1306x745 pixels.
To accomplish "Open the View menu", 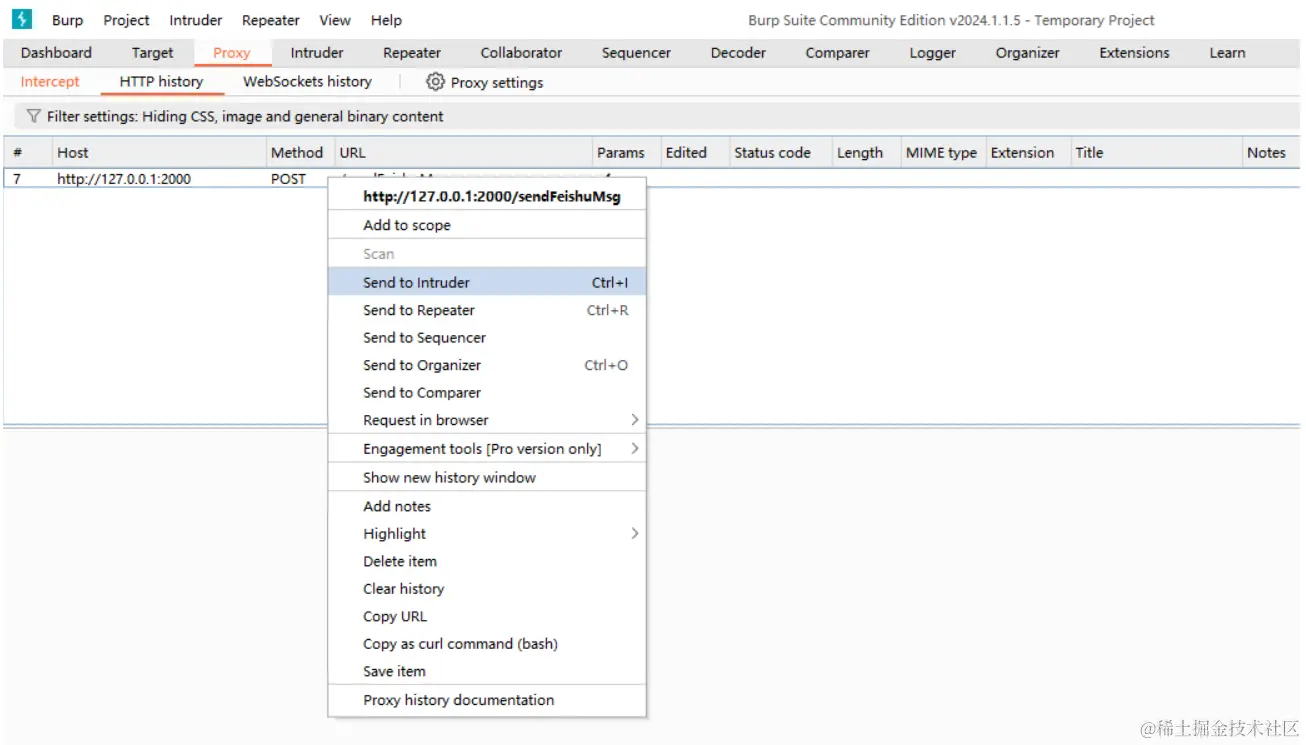I will (x=335, y=20).
